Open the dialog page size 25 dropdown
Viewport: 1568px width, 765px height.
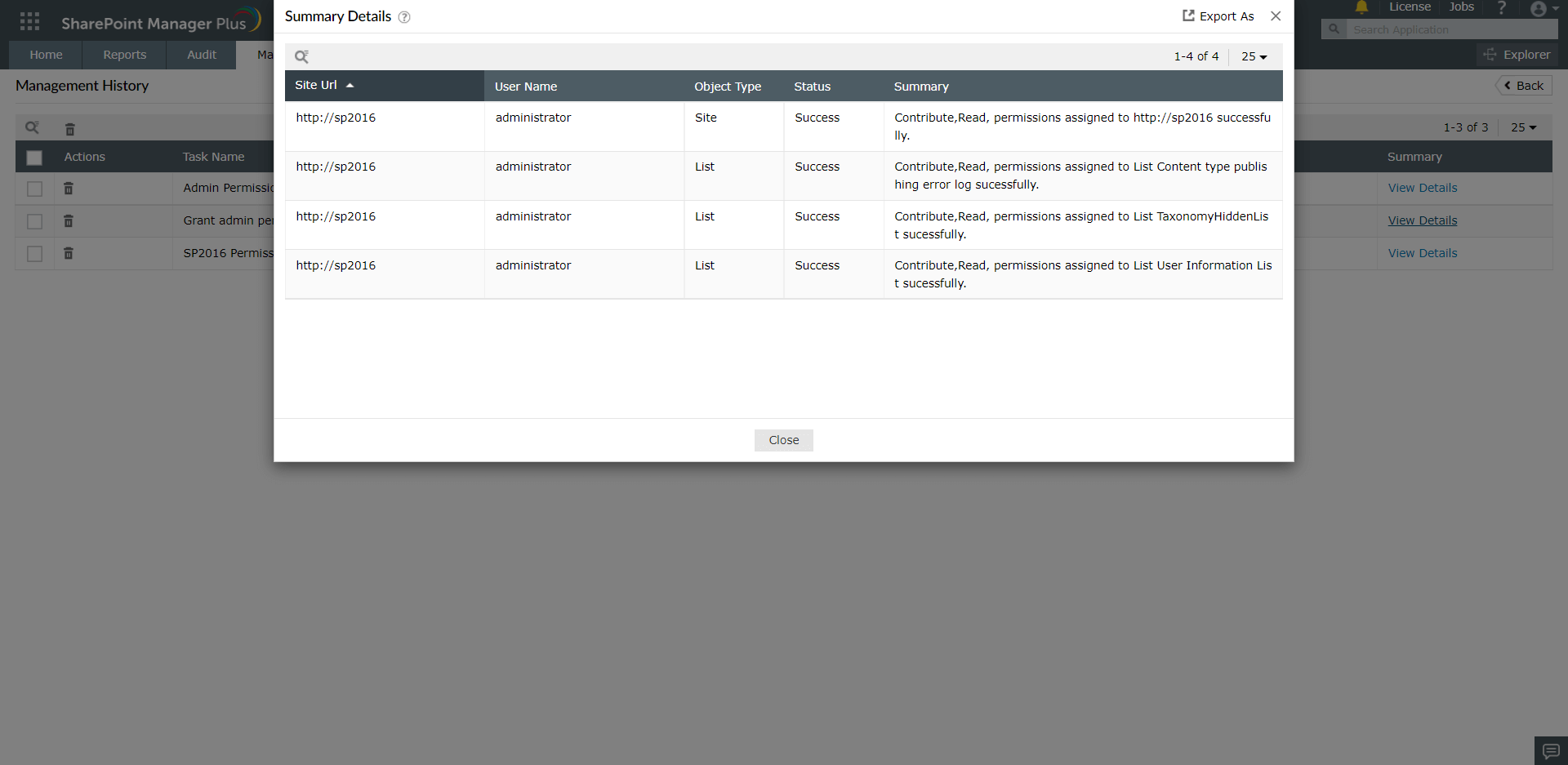[x=1254, y=56]
